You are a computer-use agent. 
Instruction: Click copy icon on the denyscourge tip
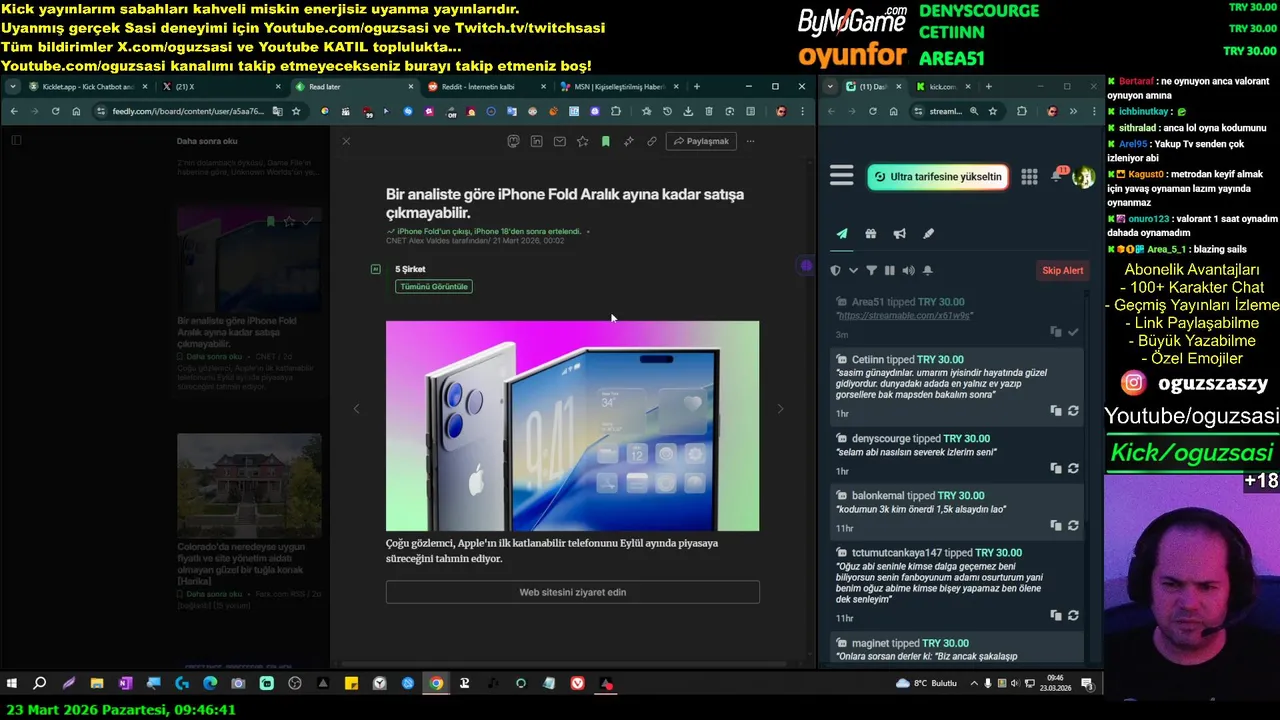click(x=1056, y=468)
